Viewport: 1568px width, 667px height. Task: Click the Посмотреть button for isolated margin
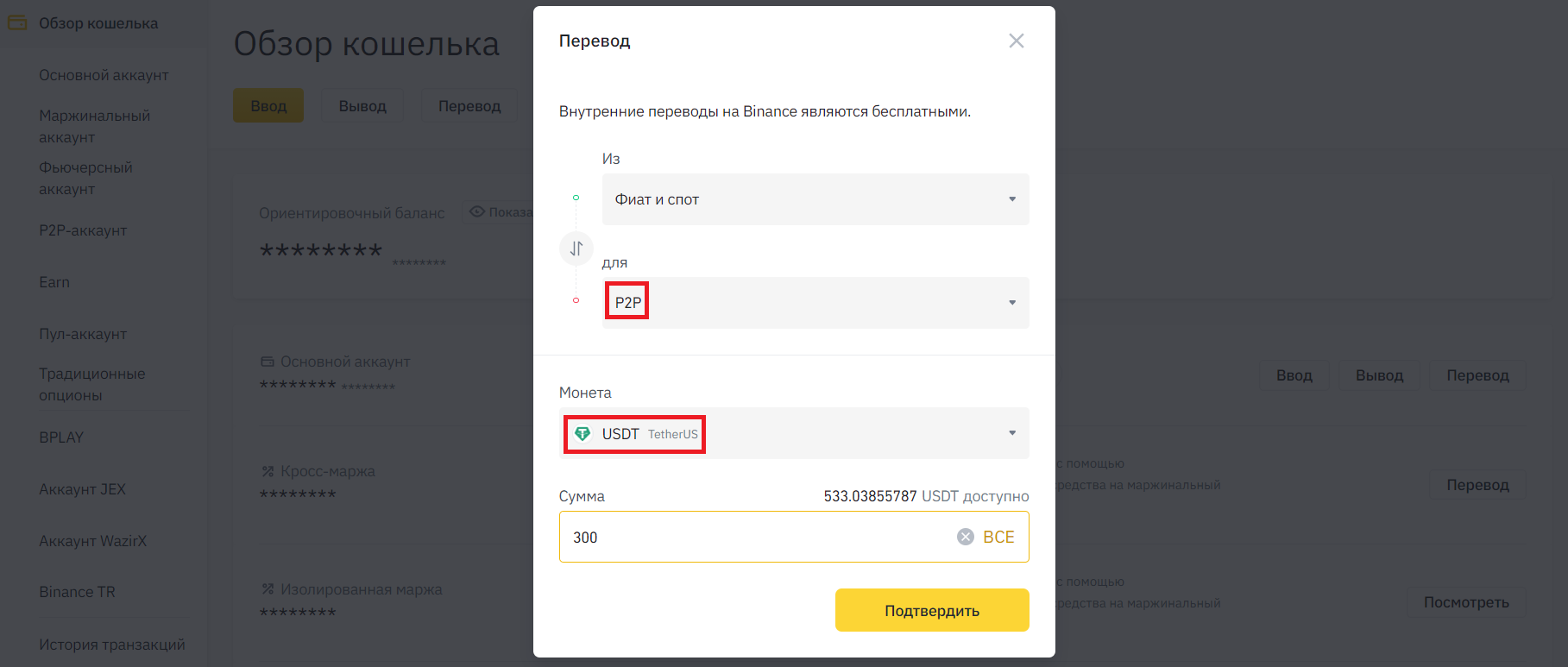pos(1465,602)
